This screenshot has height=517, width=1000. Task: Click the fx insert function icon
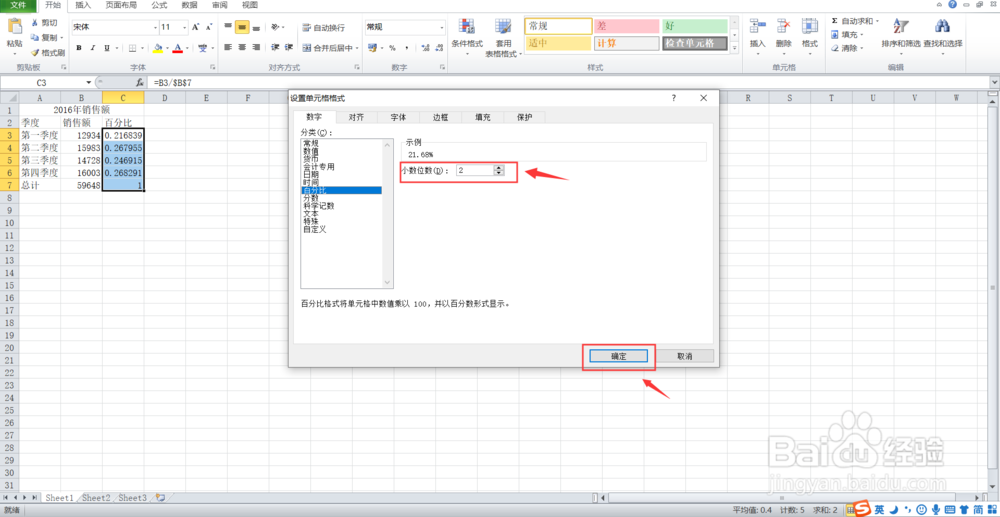tap(139, 83)
